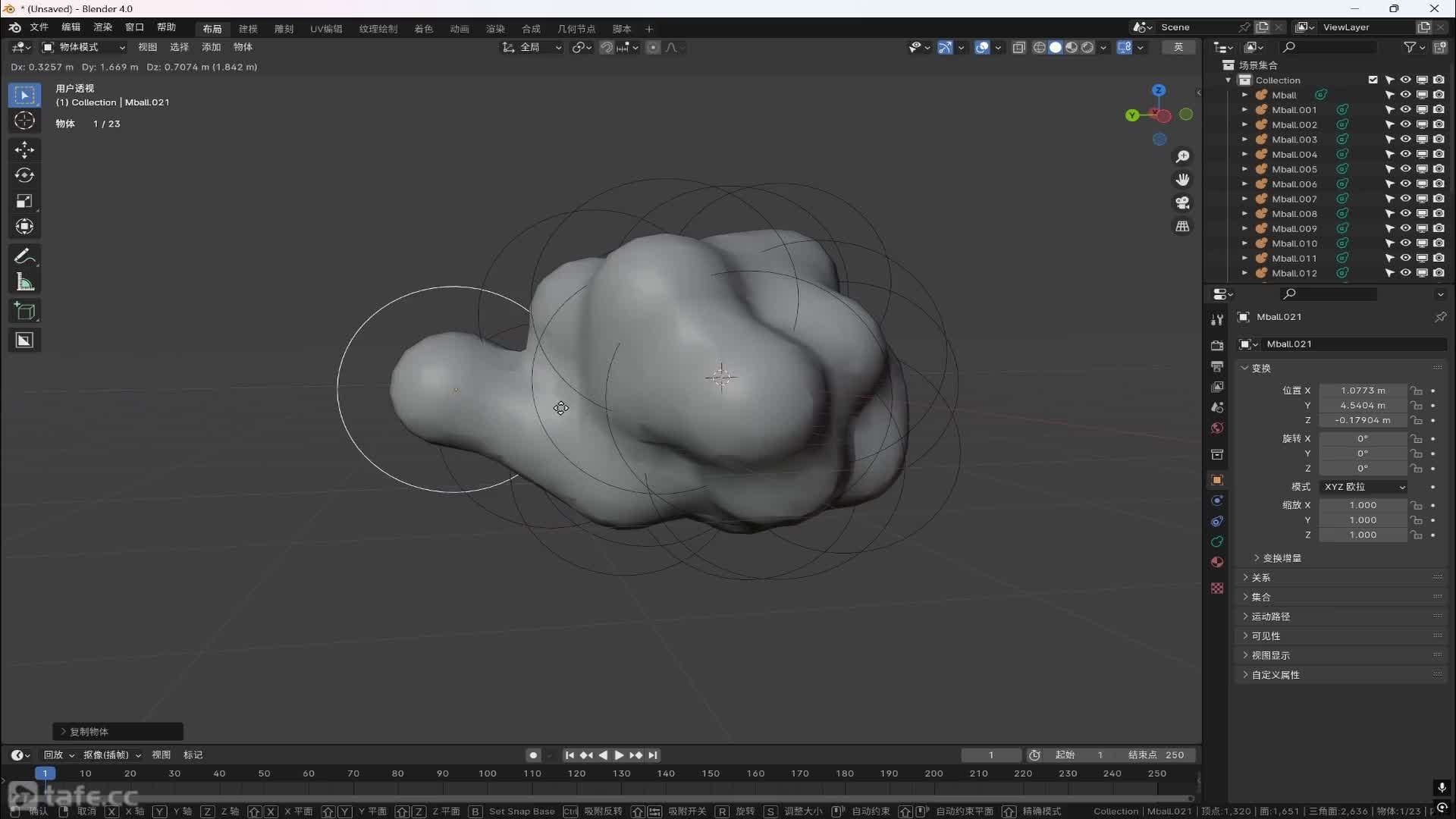Open the Material properties tab icon
Screen dimensions: 1456x819
point(1217,563)
